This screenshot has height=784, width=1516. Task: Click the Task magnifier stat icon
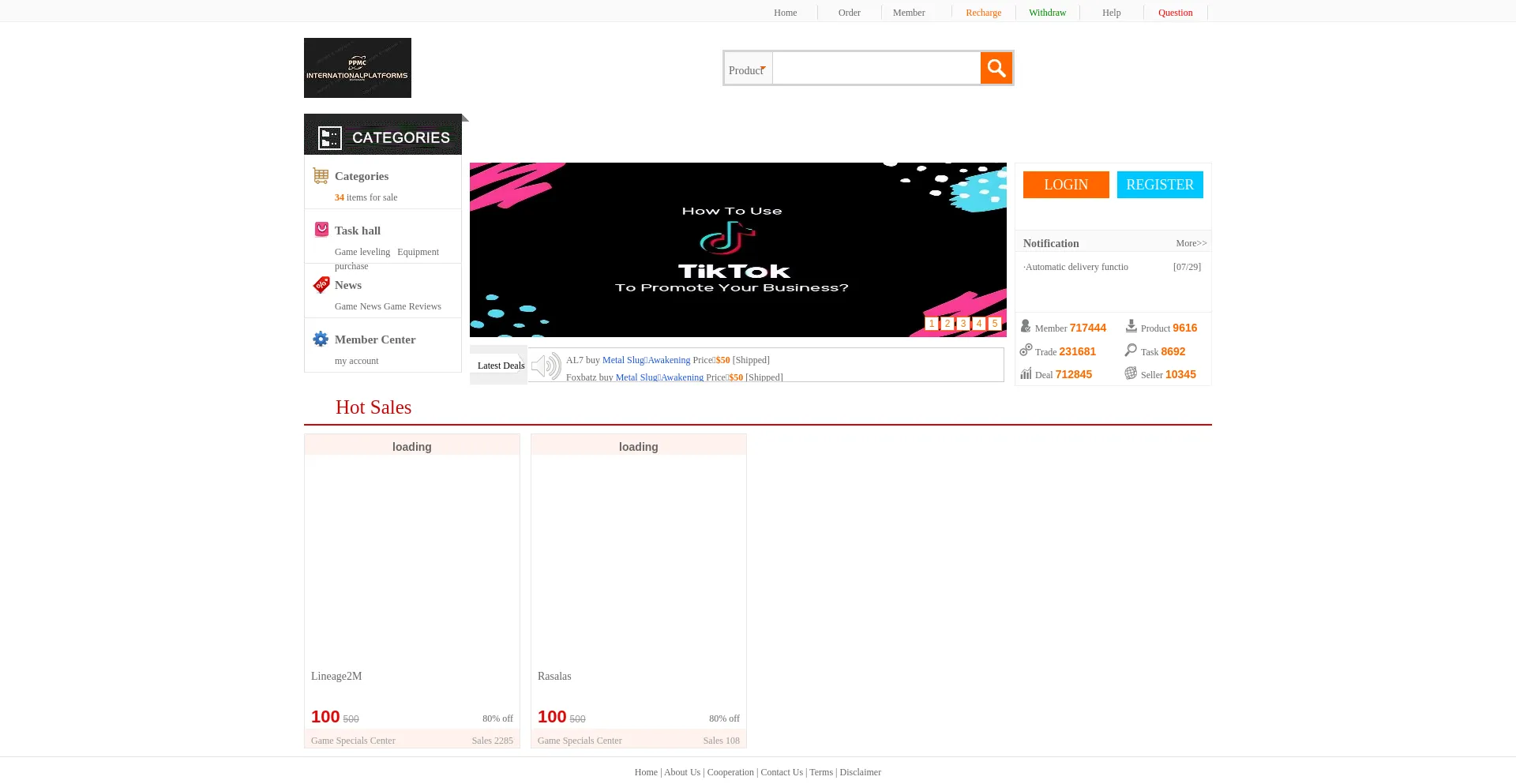[1131, 350]
